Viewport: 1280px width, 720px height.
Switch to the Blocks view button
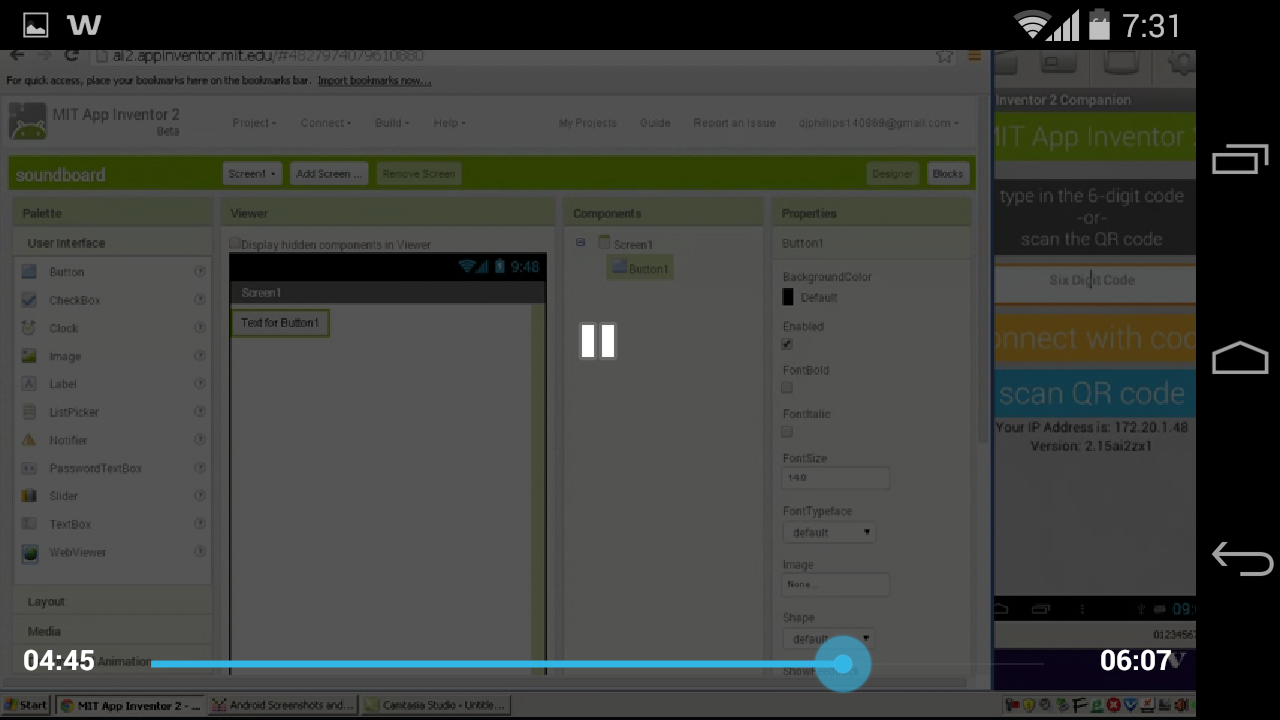[947, 174]
